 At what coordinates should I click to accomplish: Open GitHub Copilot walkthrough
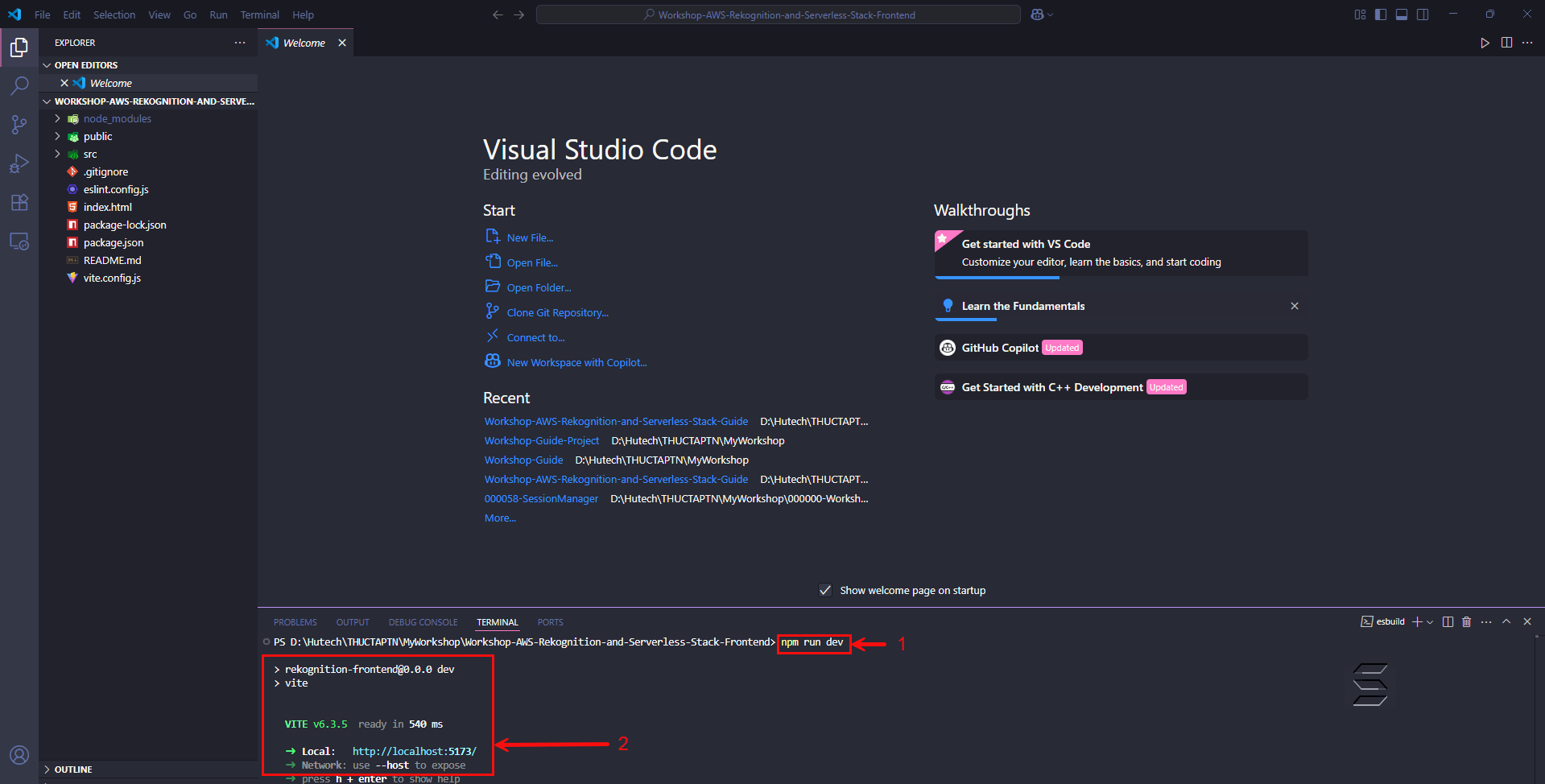click(x=1121, y=348)
